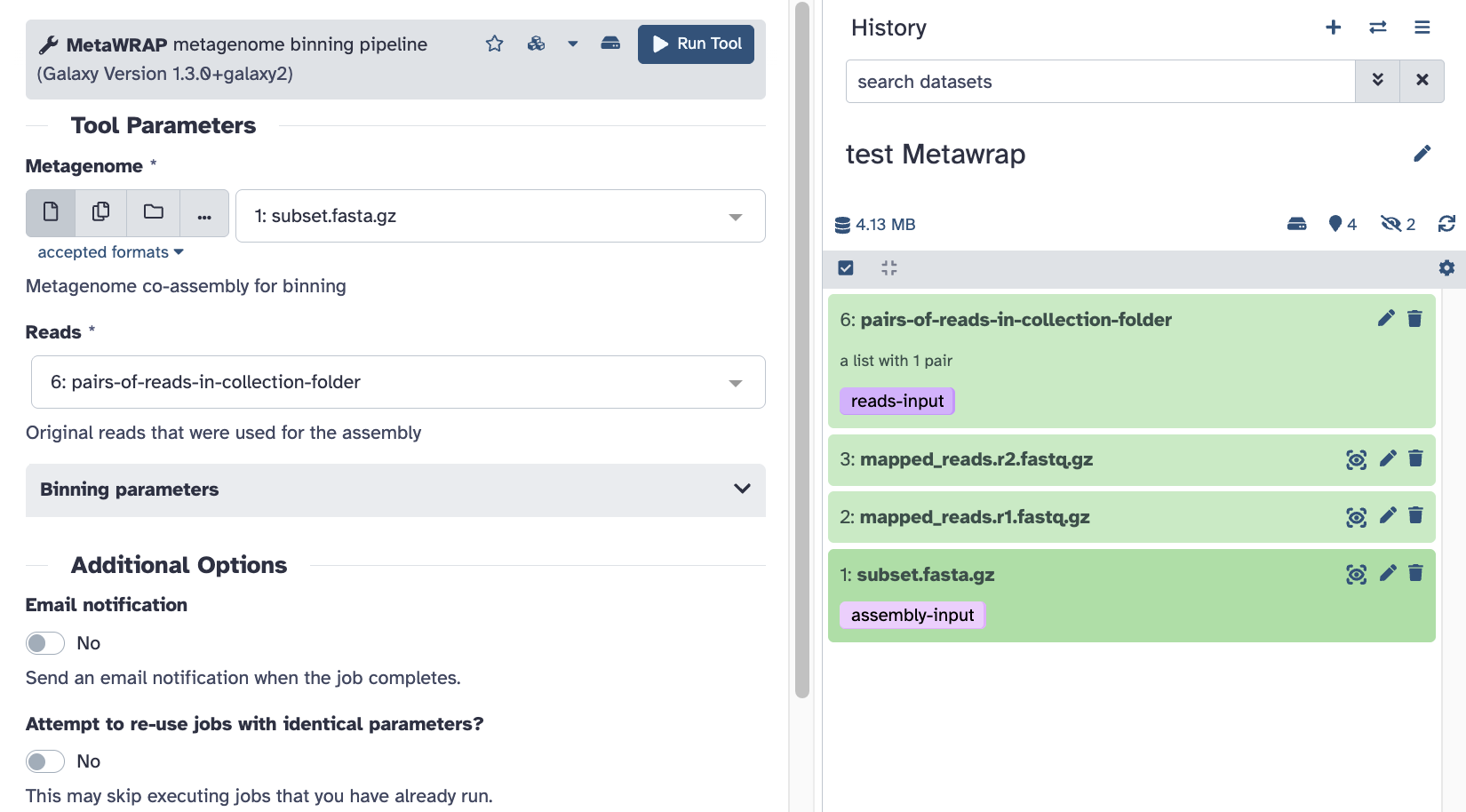Expand the Binning parameters section
This screenshot has width=1466, height=812.
395,490
